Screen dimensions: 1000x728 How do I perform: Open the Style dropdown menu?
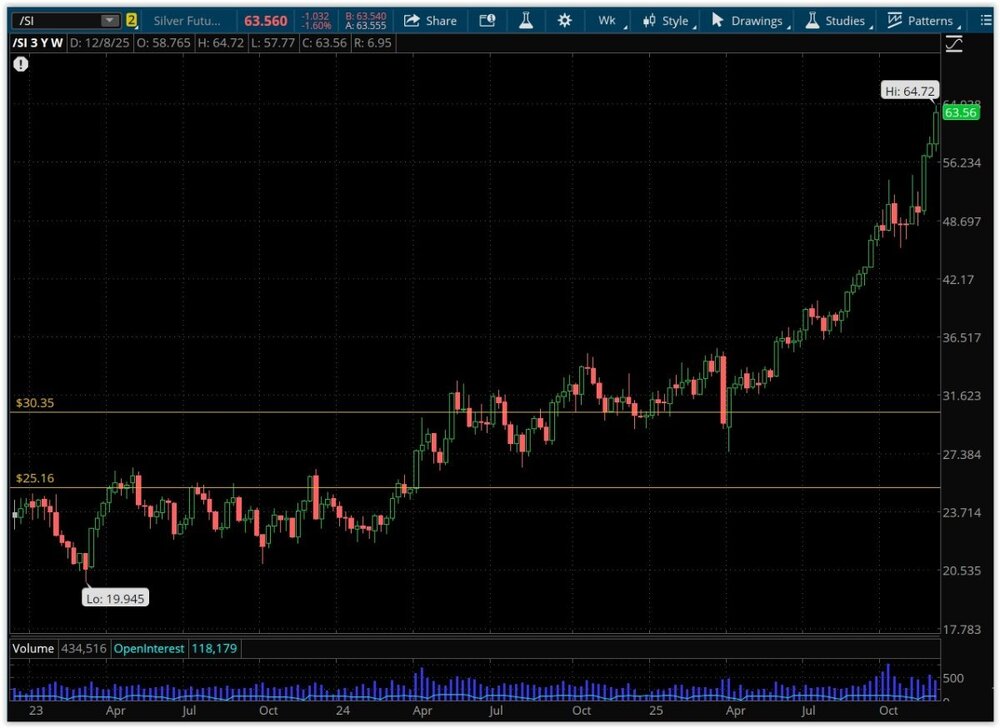667,21
